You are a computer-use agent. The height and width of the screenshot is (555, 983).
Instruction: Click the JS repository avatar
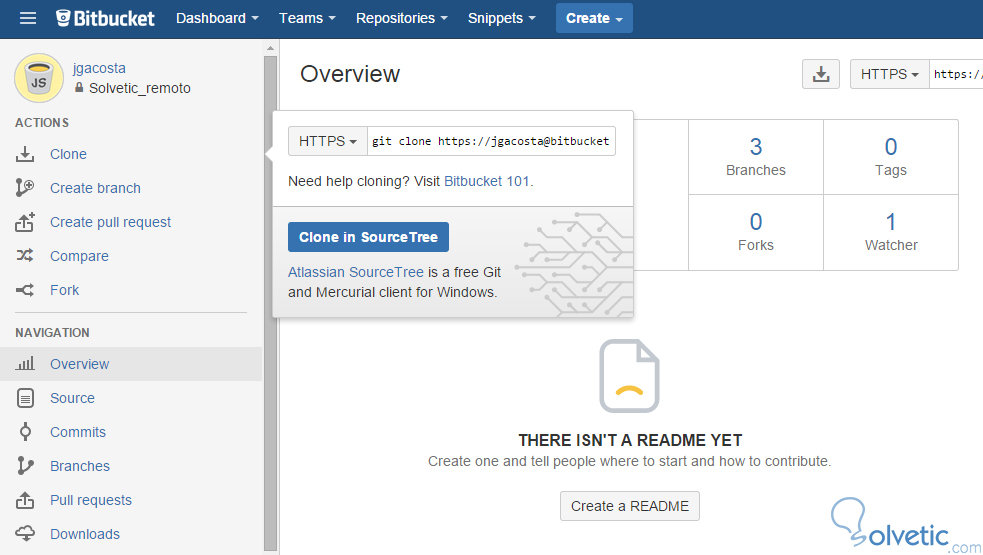point(39,78)
